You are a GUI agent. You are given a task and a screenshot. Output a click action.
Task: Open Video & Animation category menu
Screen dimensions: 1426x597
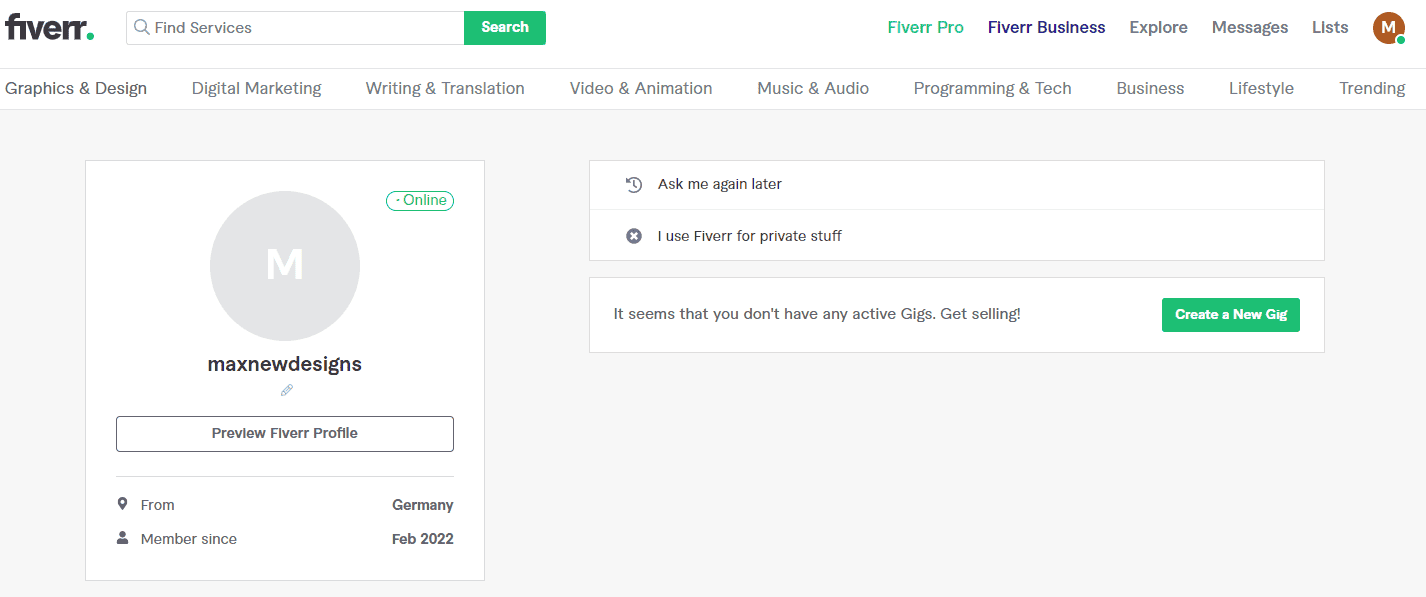pyautogui.click(x=641, y=88)
